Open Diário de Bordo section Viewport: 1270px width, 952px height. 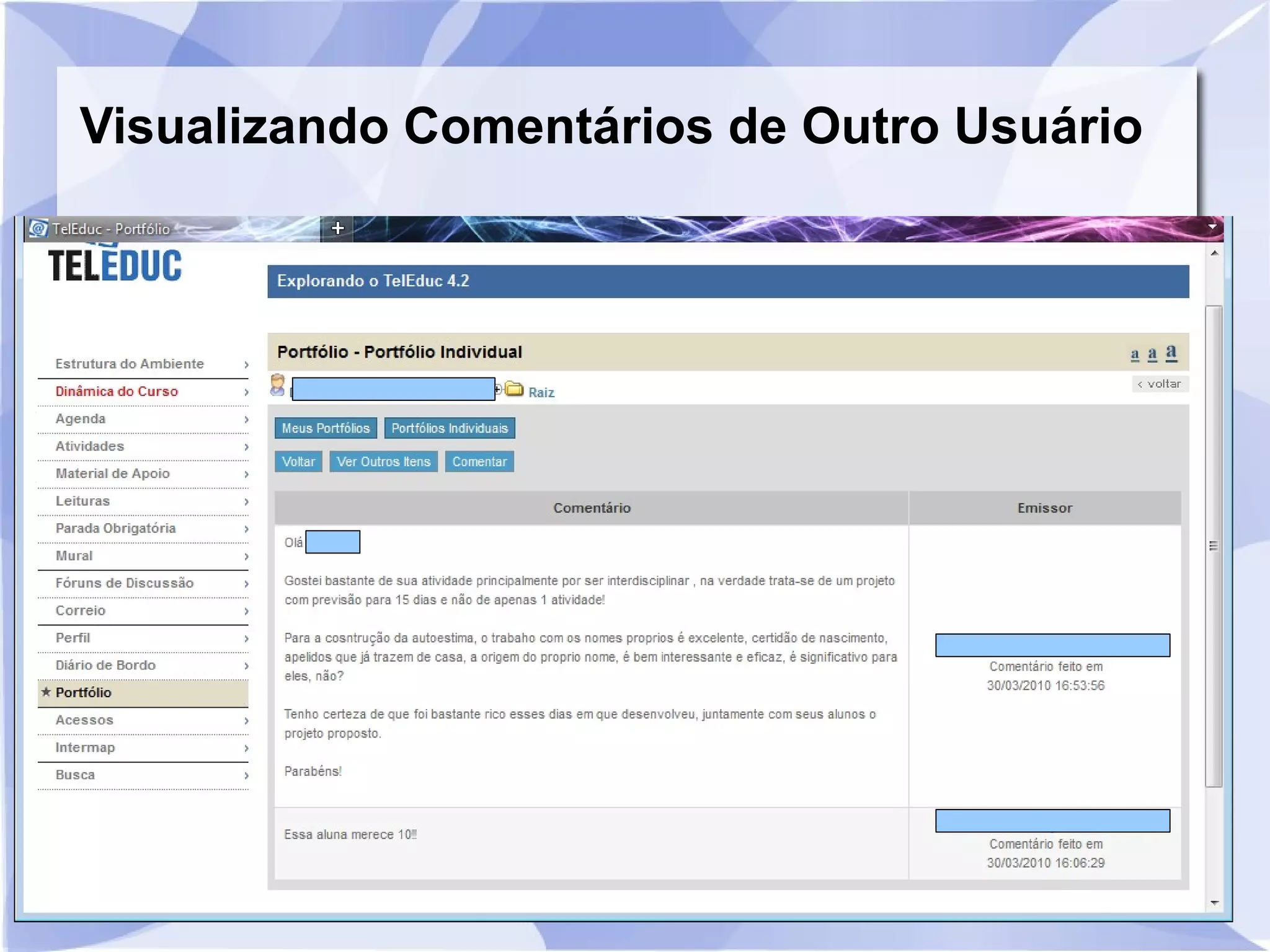105,664
